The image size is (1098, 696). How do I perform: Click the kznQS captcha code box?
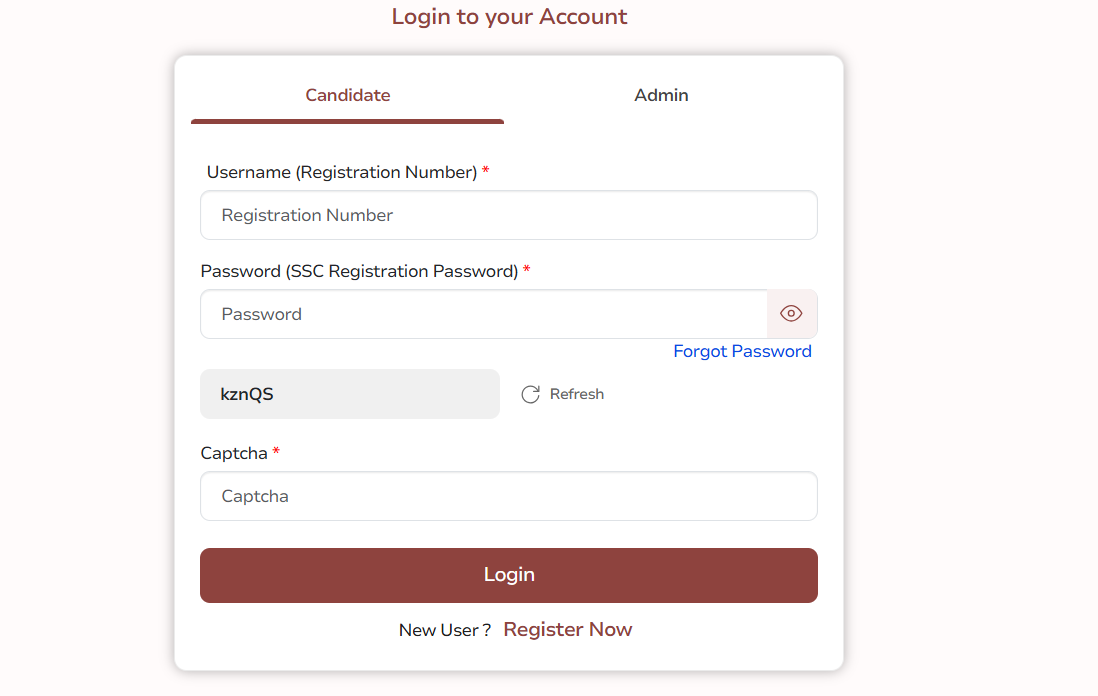[349, 394]
